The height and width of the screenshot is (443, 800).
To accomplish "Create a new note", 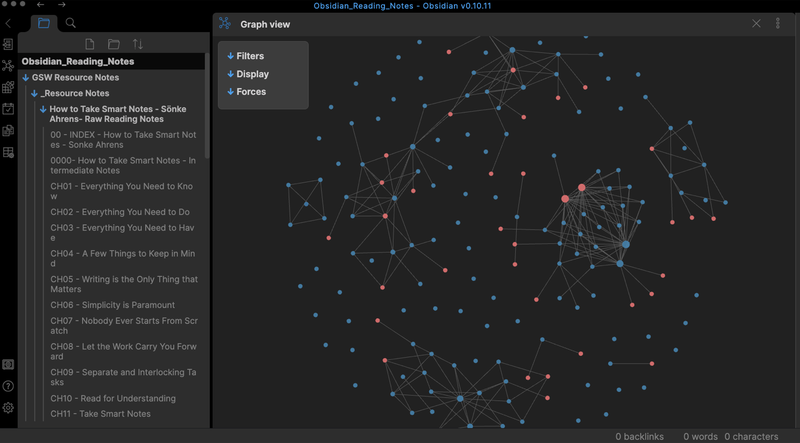I will pyautogui.click(x=90, y=44).
